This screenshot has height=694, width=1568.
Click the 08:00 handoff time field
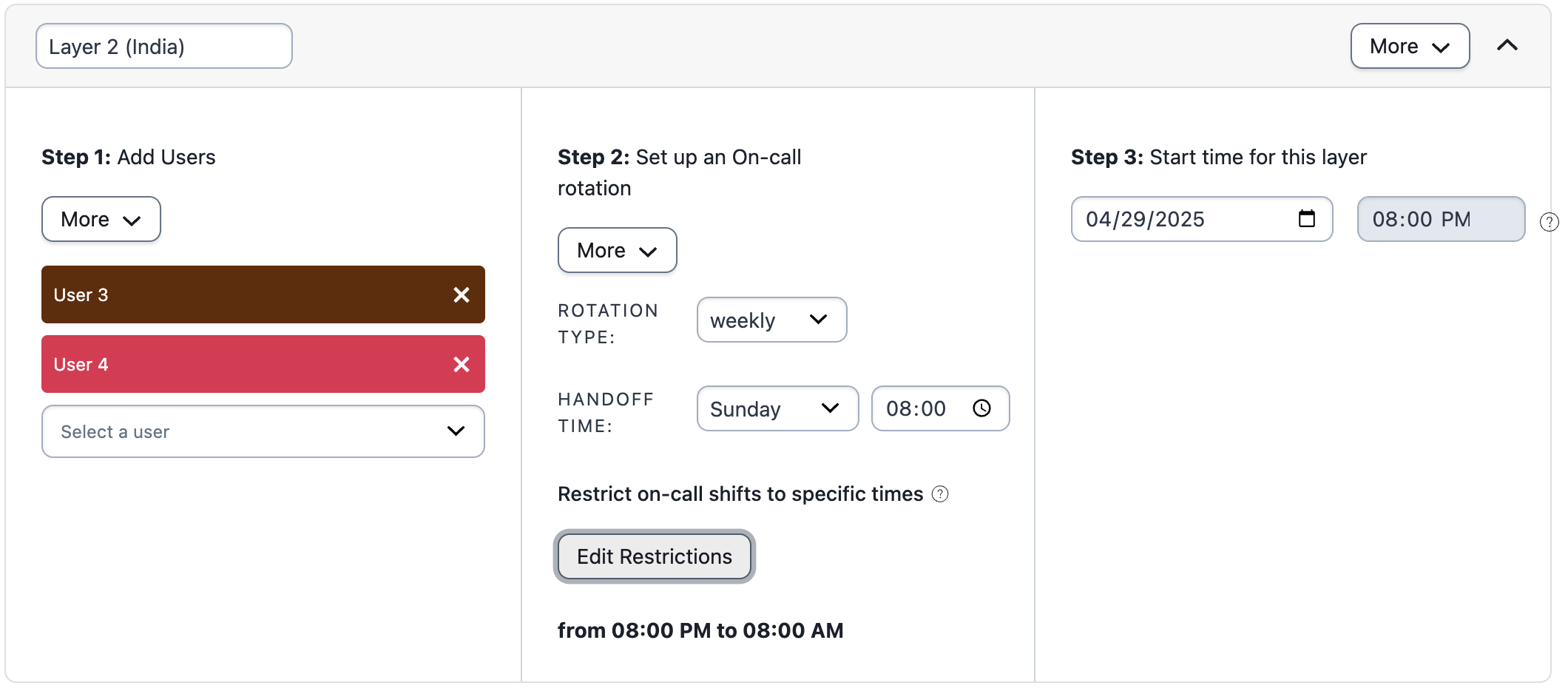click(x=941, y=408)
